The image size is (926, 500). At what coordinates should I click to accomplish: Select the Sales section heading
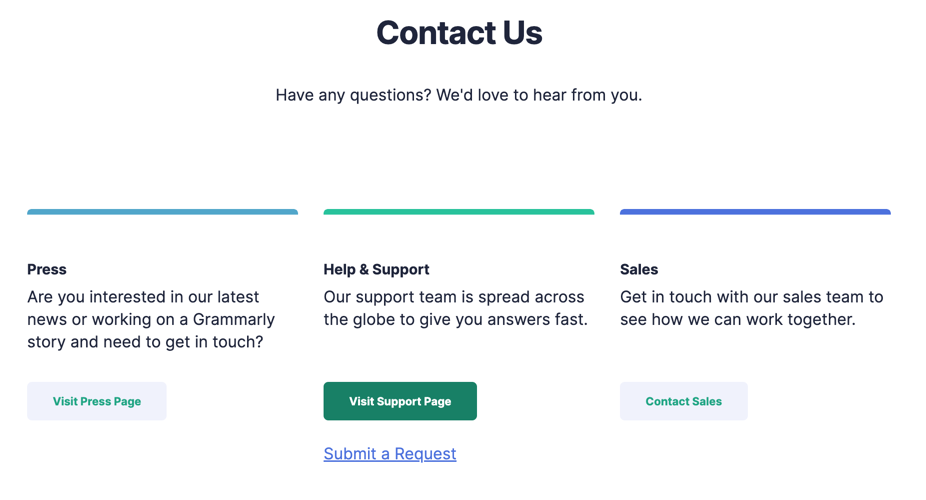(x=639, y=269)
